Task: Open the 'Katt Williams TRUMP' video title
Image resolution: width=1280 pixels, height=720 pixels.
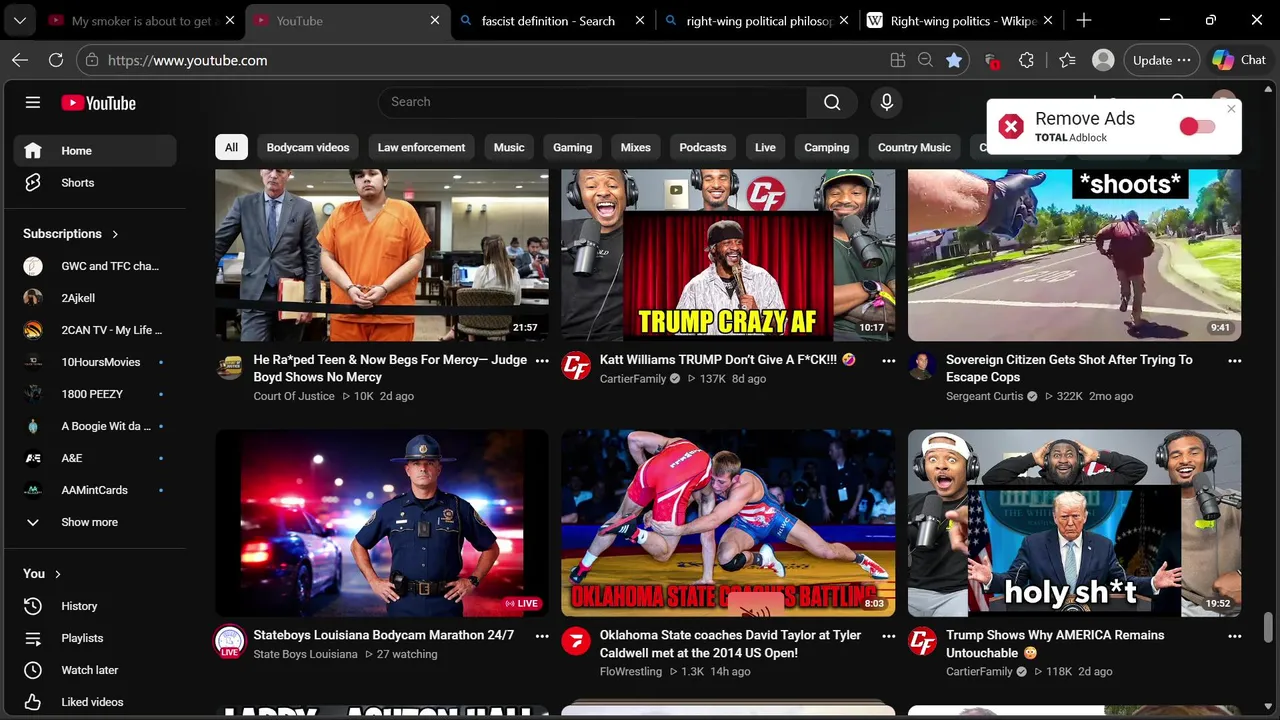Action: click(x=727, y=360)
